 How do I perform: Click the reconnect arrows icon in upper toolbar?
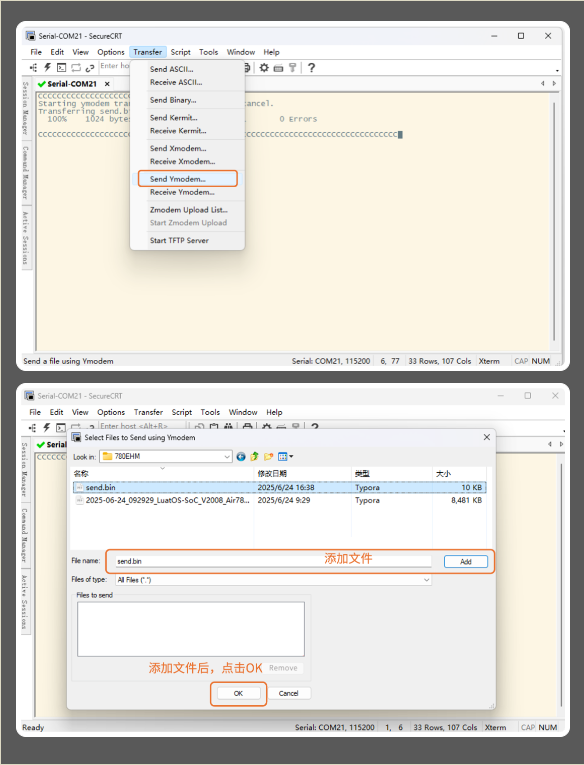76,67
